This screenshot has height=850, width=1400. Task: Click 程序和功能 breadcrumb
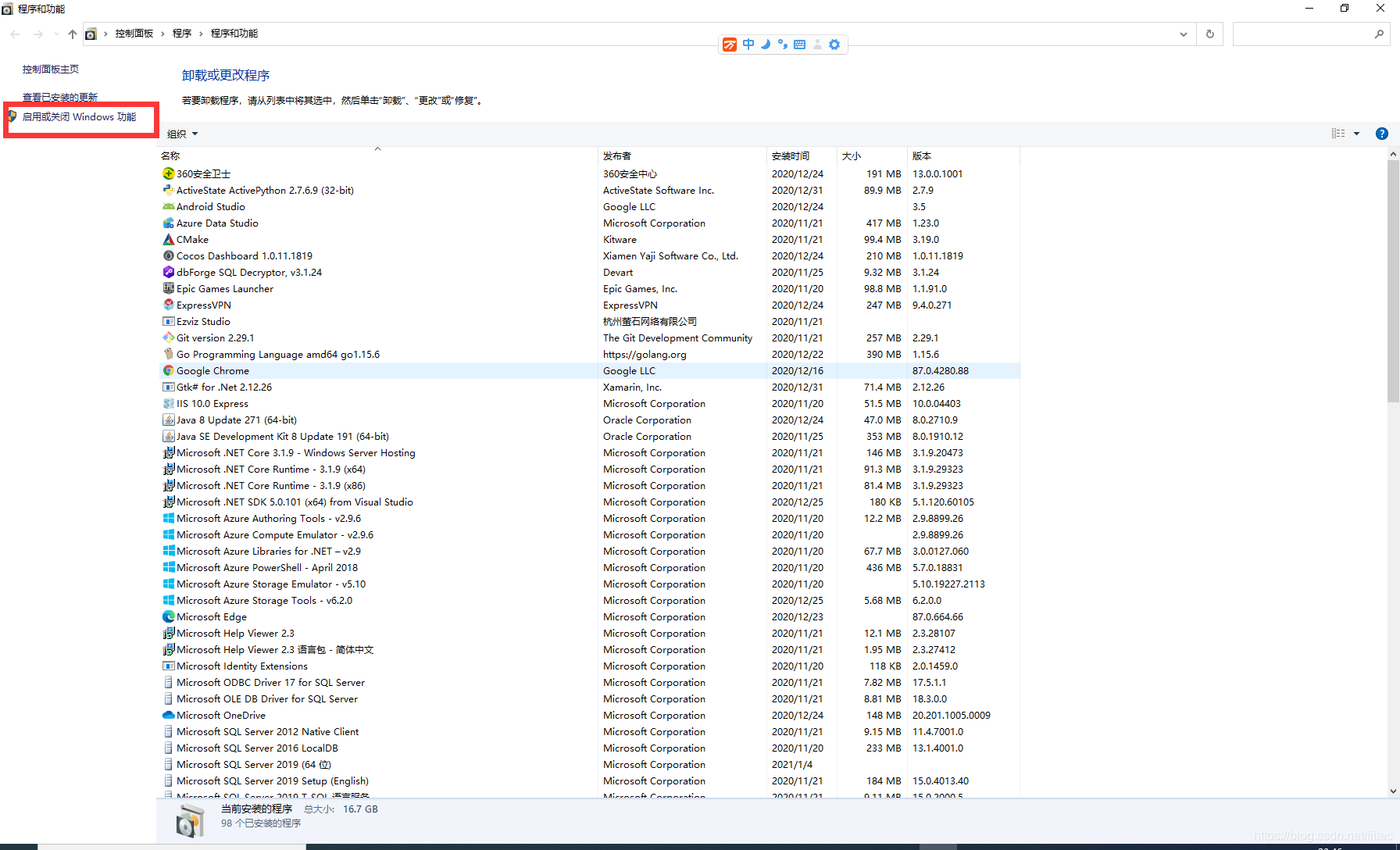(234, 34)
